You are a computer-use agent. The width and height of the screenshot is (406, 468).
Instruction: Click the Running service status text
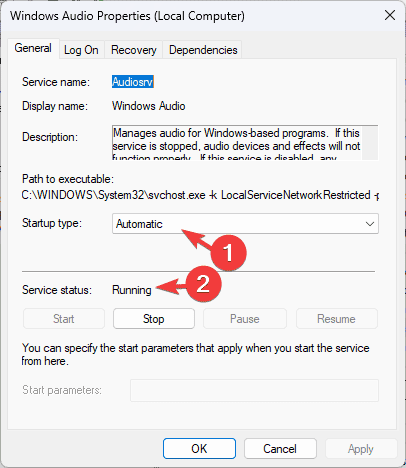point(132,290)
